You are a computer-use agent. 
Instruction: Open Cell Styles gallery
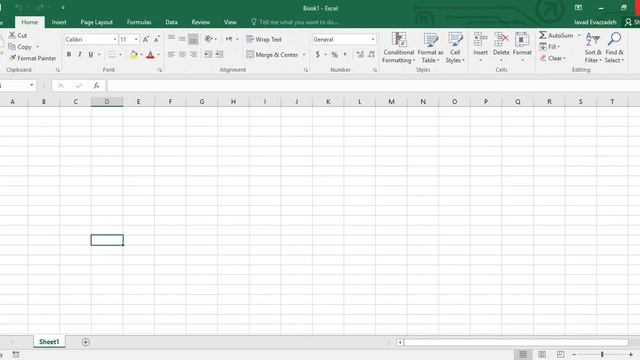455,48
